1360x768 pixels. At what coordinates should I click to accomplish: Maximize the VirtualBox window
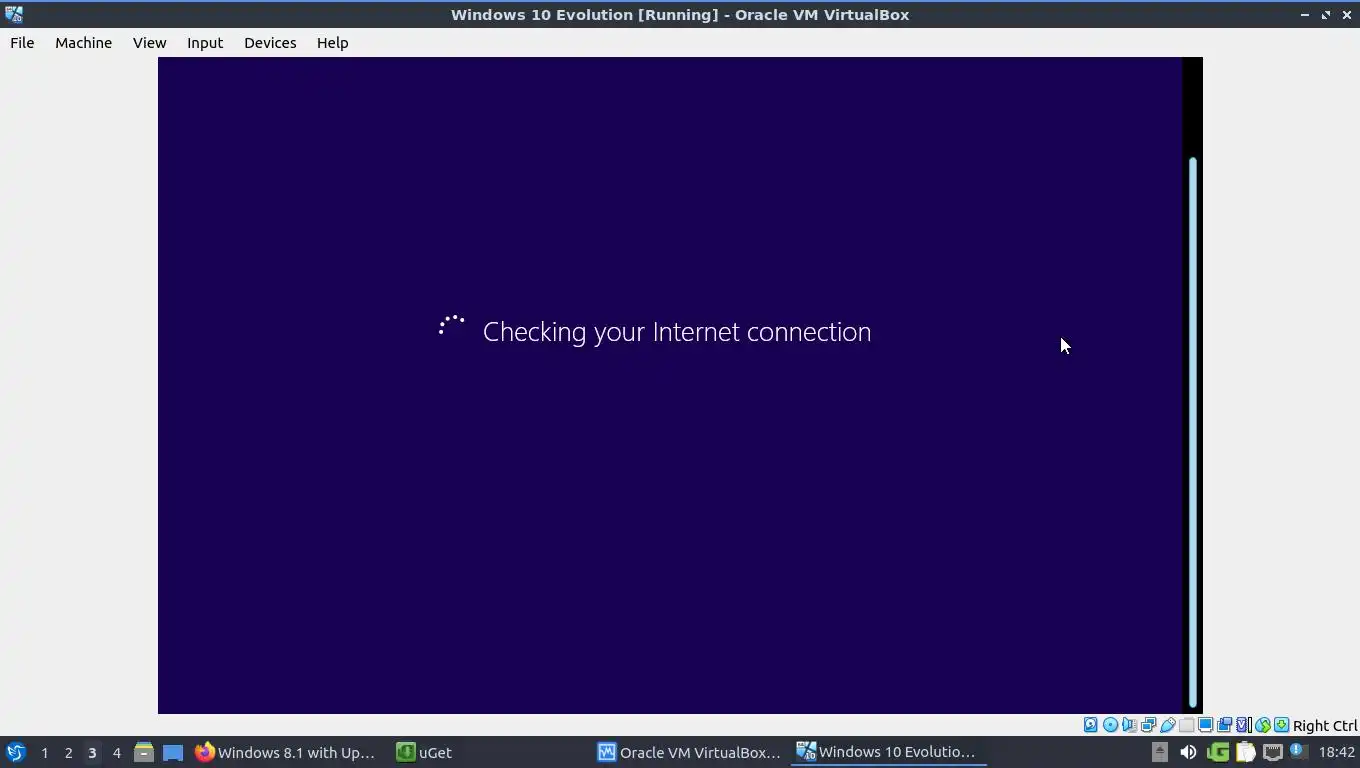[1326, 15]
